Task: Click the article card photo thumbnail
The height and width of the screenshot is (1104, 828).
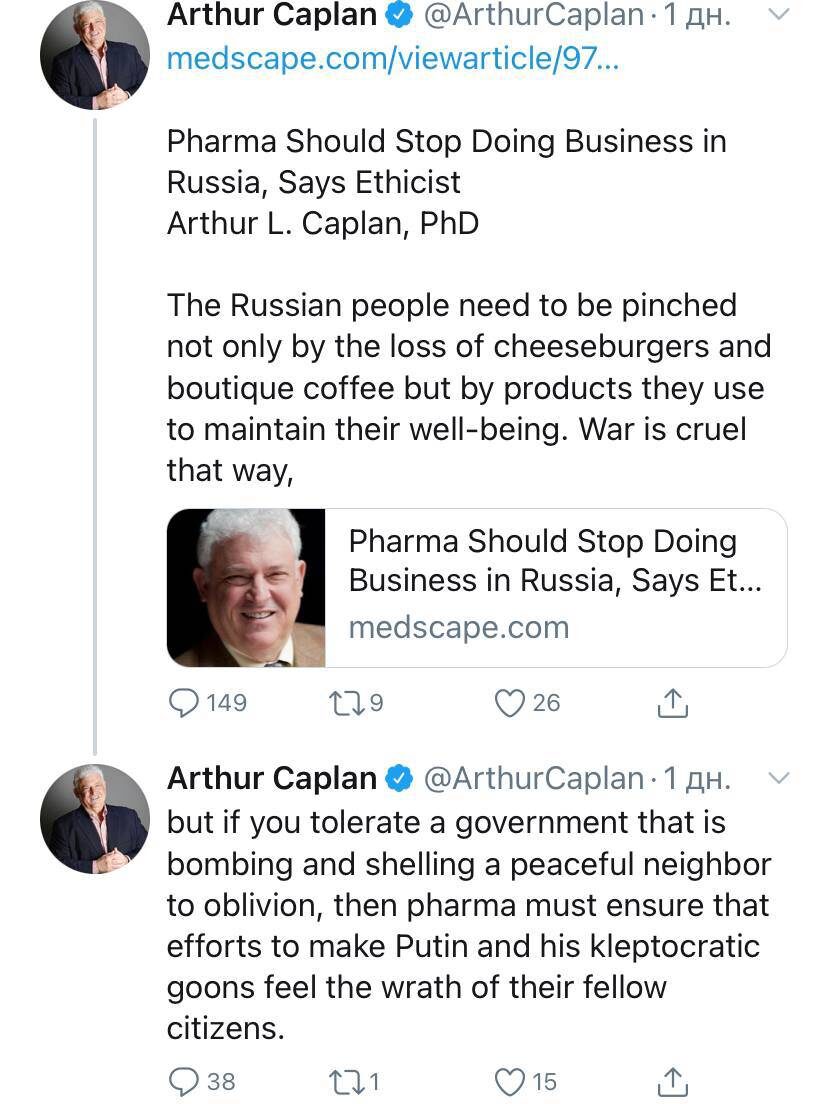Action: coord(247,587)
